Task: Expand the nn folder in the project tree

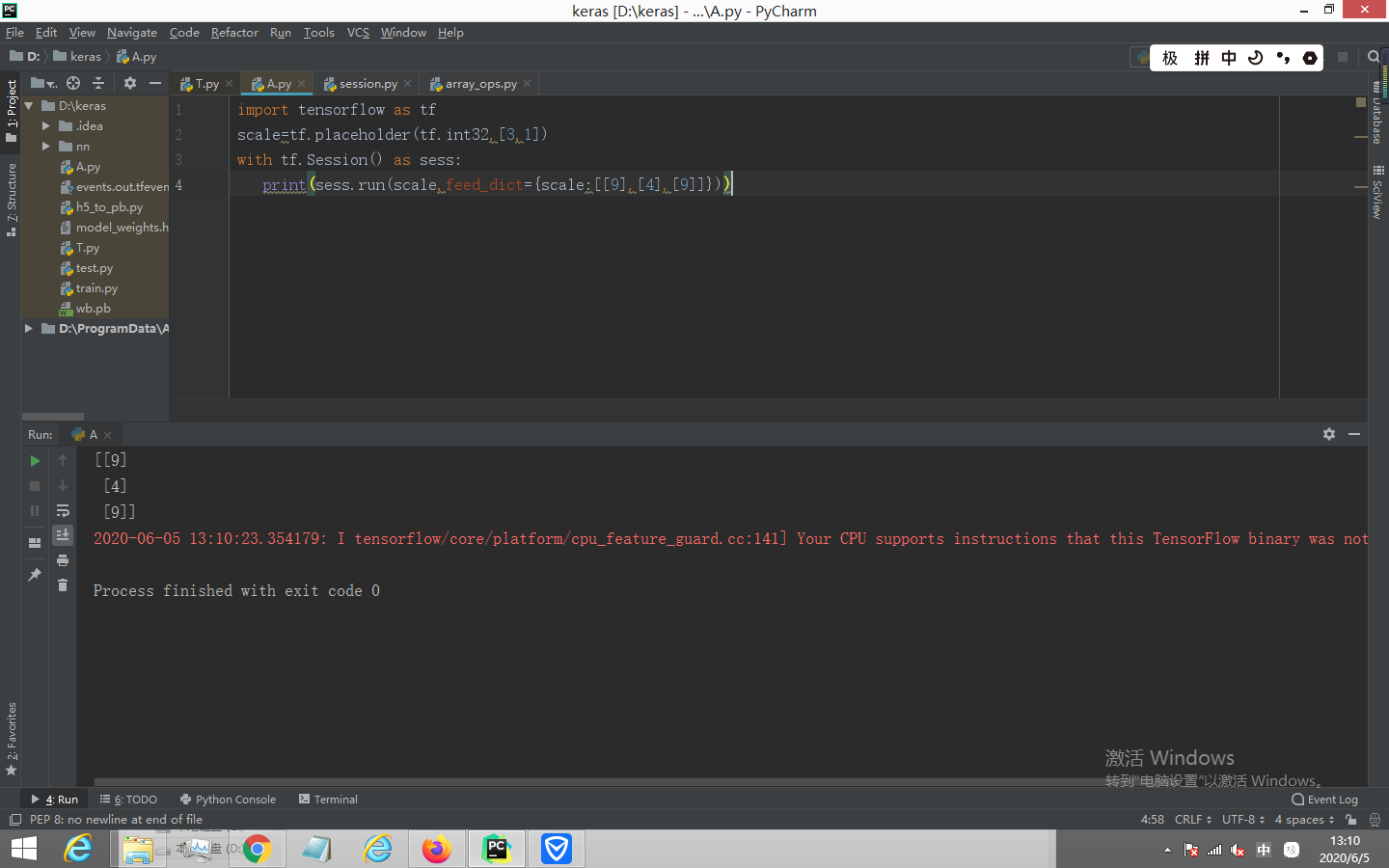Action: tap(43, 146)
